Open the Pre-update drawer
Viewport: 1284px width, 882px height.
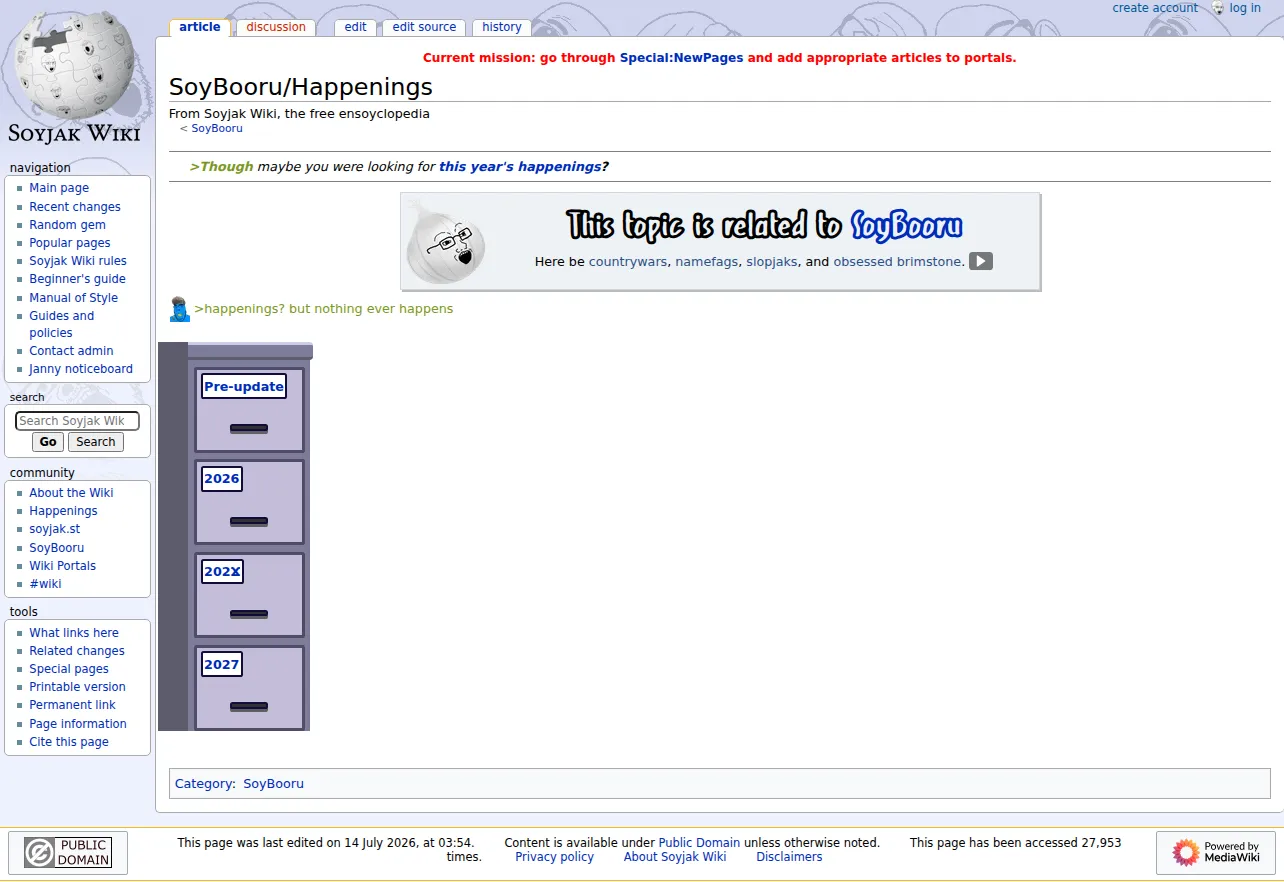[x=244, y=386]
